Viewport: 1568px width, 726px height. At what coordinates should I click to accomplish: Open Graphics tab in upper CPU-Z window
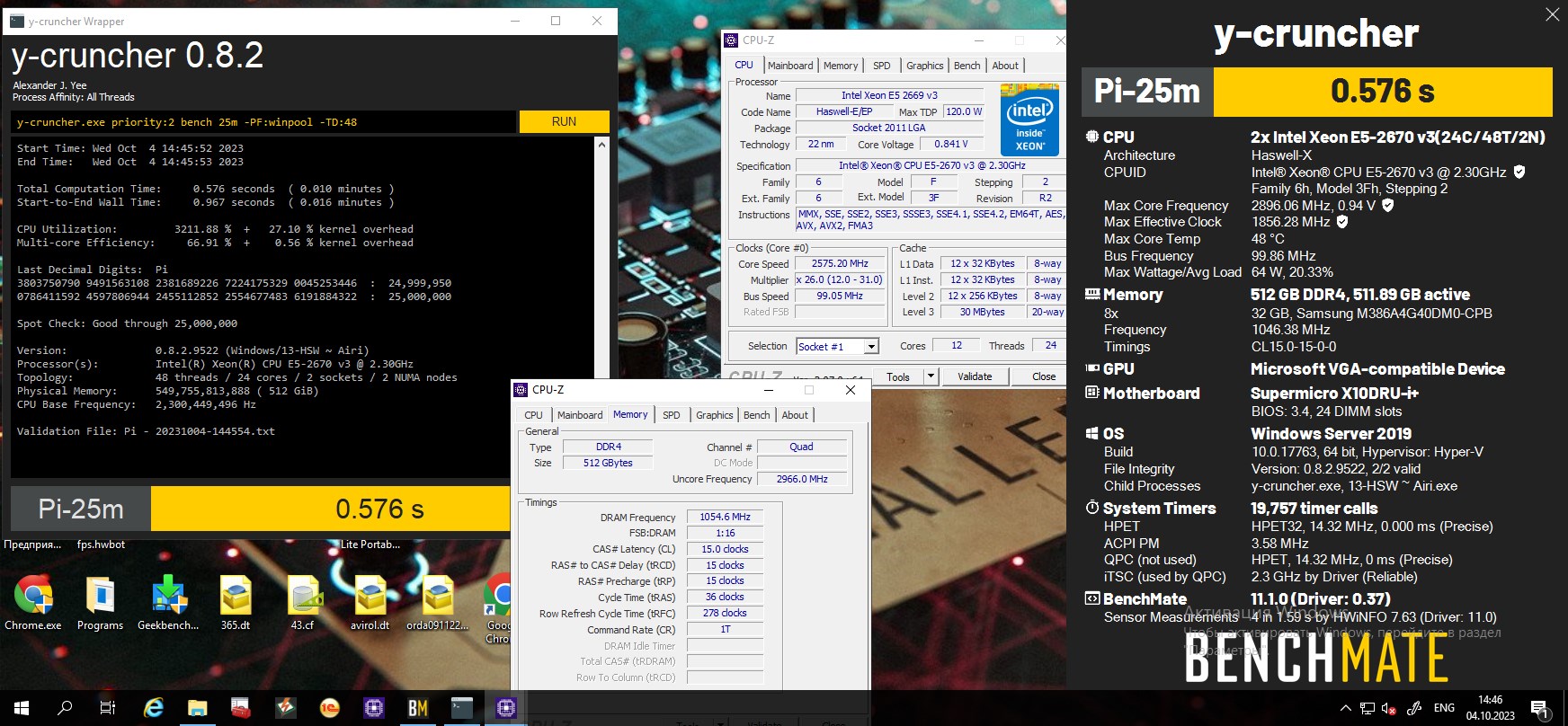[x=924, y=66]
